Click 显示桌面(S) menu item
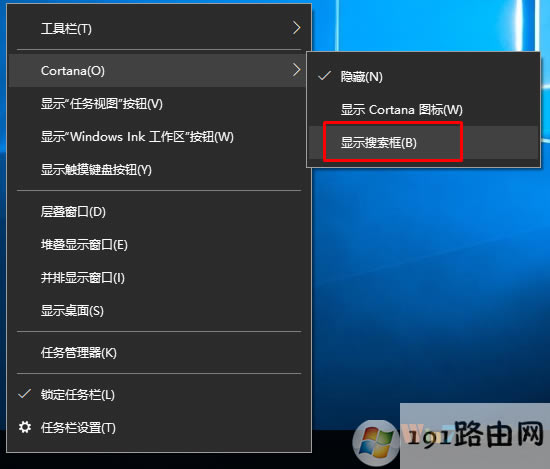The height and width of the screenshot is (469, 550). (159, 311)
